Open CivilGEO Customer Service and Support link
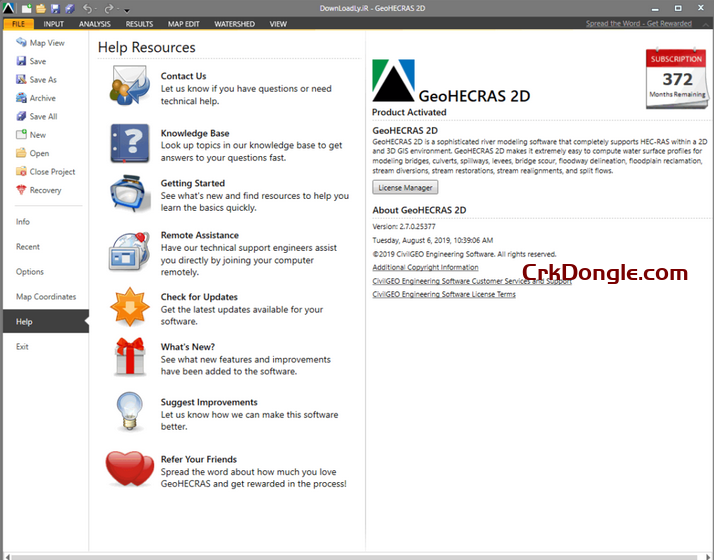 [472, 281]
